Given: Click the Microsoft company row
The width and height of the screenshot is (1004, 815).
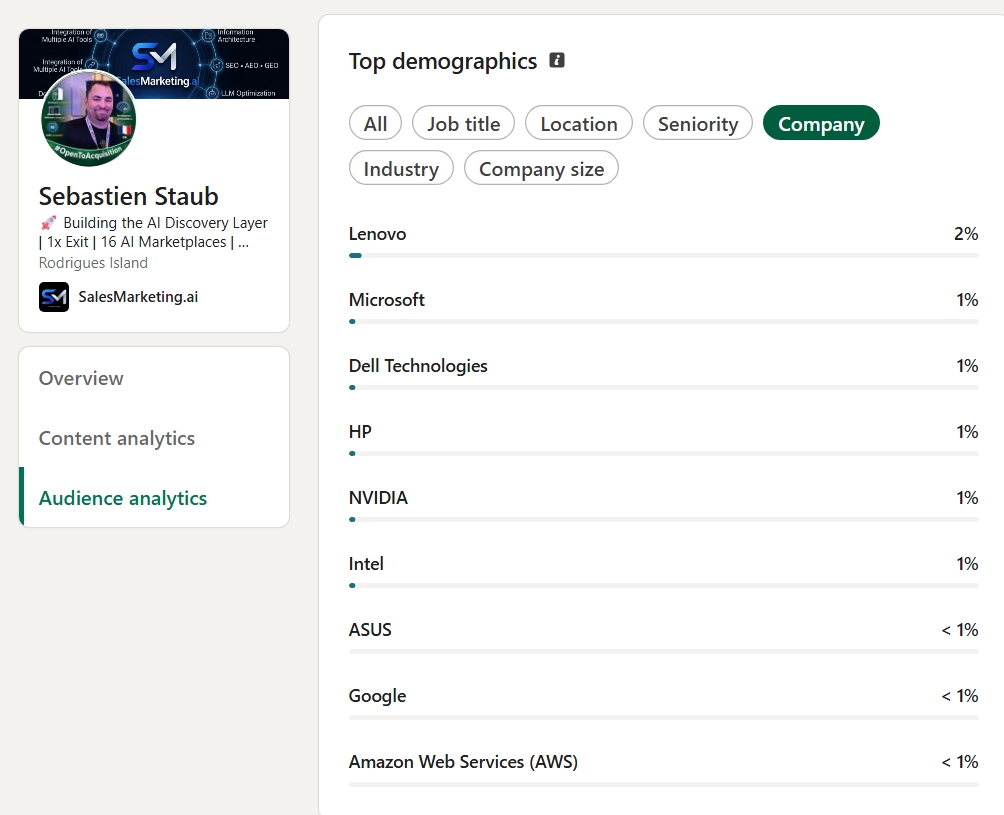Looking at the screenshot, I should (663, 308).
